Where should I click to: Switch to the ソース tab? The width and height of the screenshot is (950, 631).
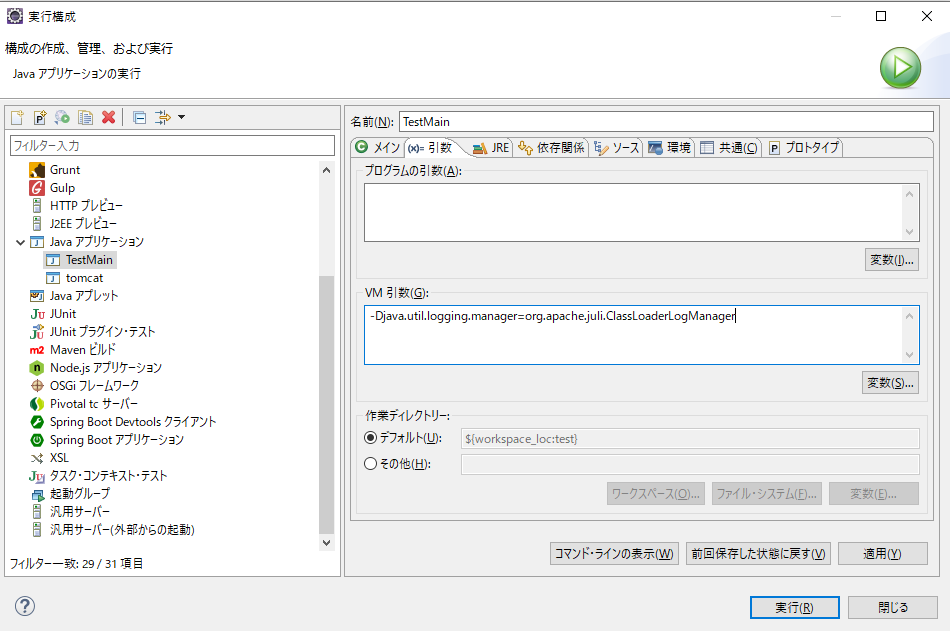617,147
